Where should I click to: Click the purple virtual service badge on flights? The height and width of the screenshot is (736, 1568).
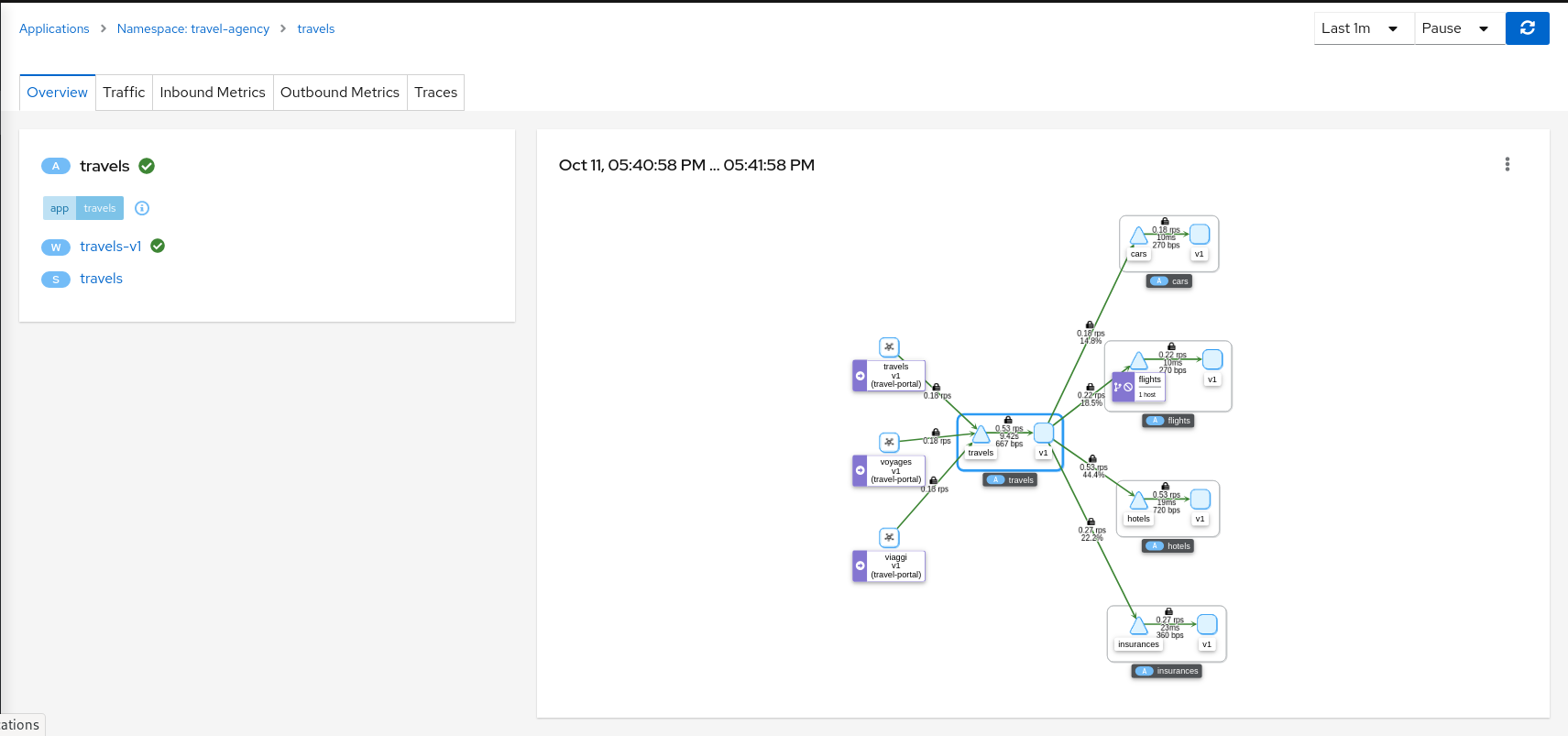coord(1123,387)
